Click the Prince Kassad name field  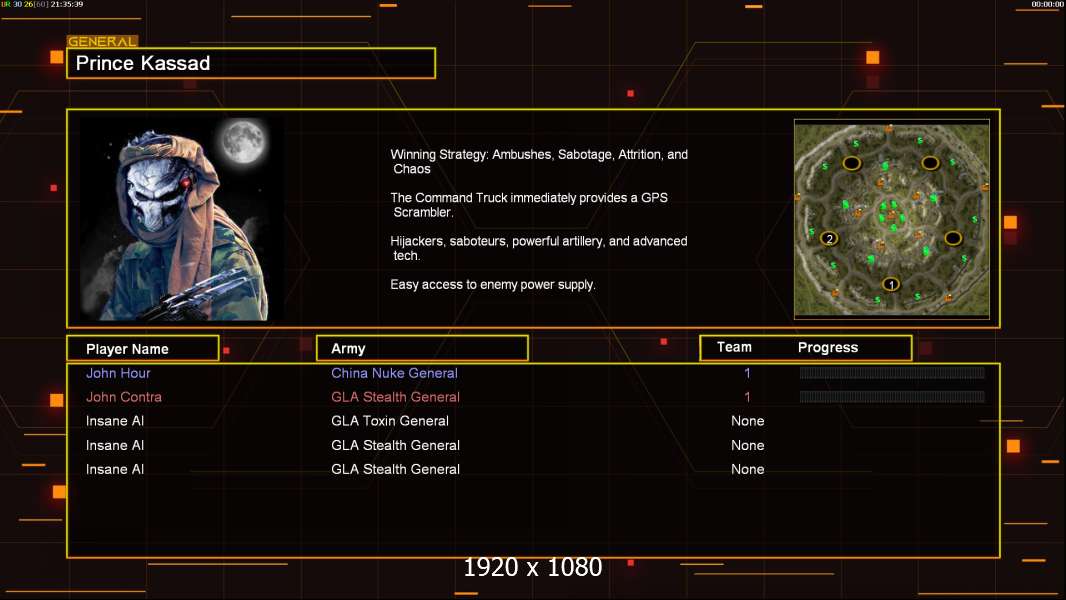tap(251, 63)
